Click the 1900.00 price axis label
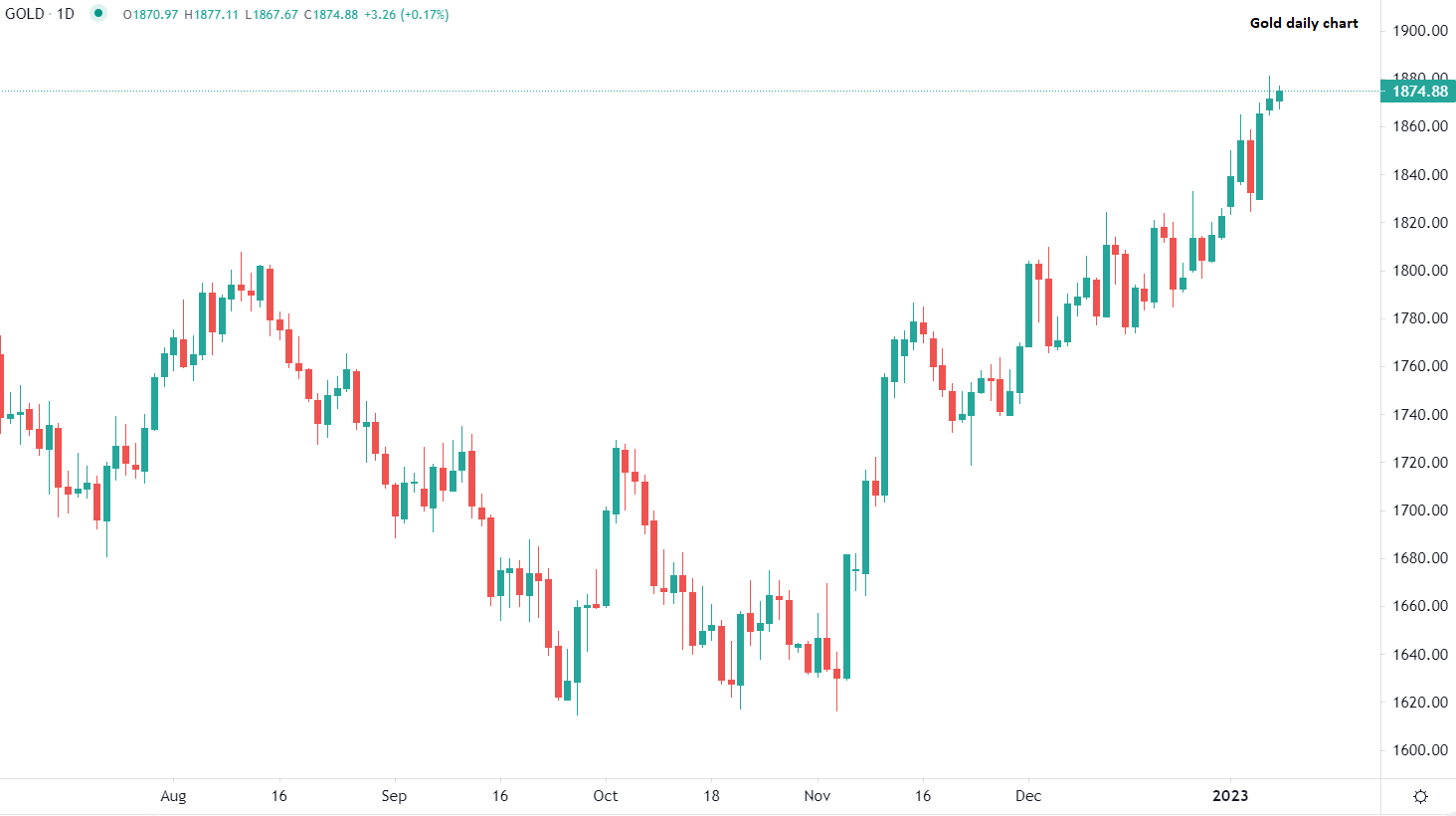The image size is (1456, 816). (1419, 31)
